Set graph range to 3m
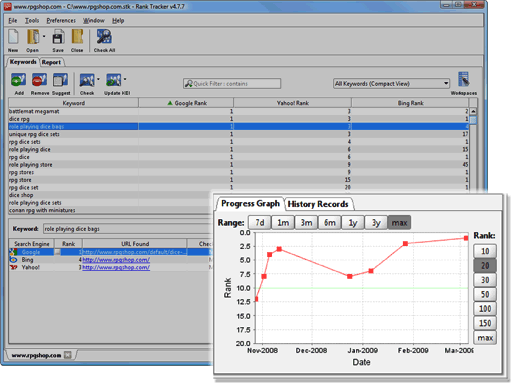The width and height of the screenshot is (512, 383). click(x=306, y=223)
